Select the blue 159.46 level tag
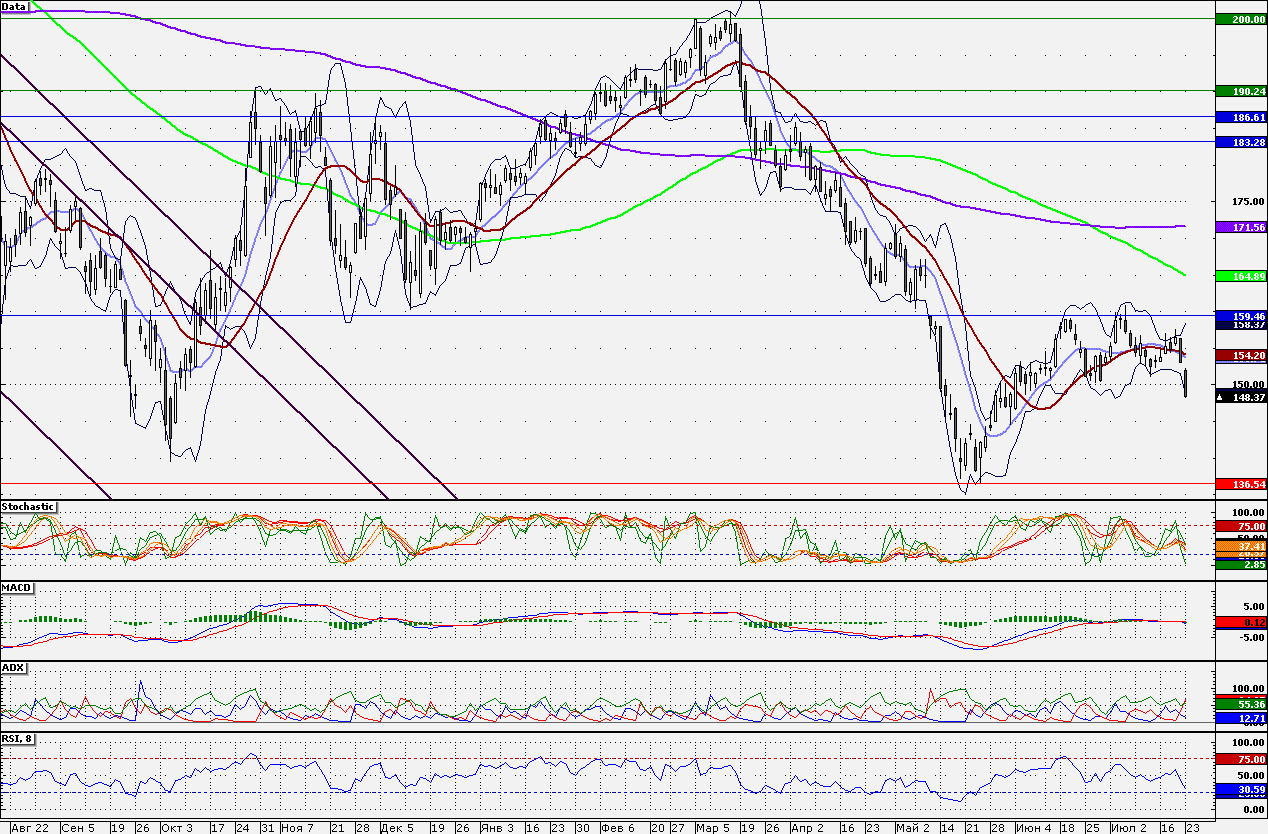This screenshot has width=1268, height=834. 1240,315
